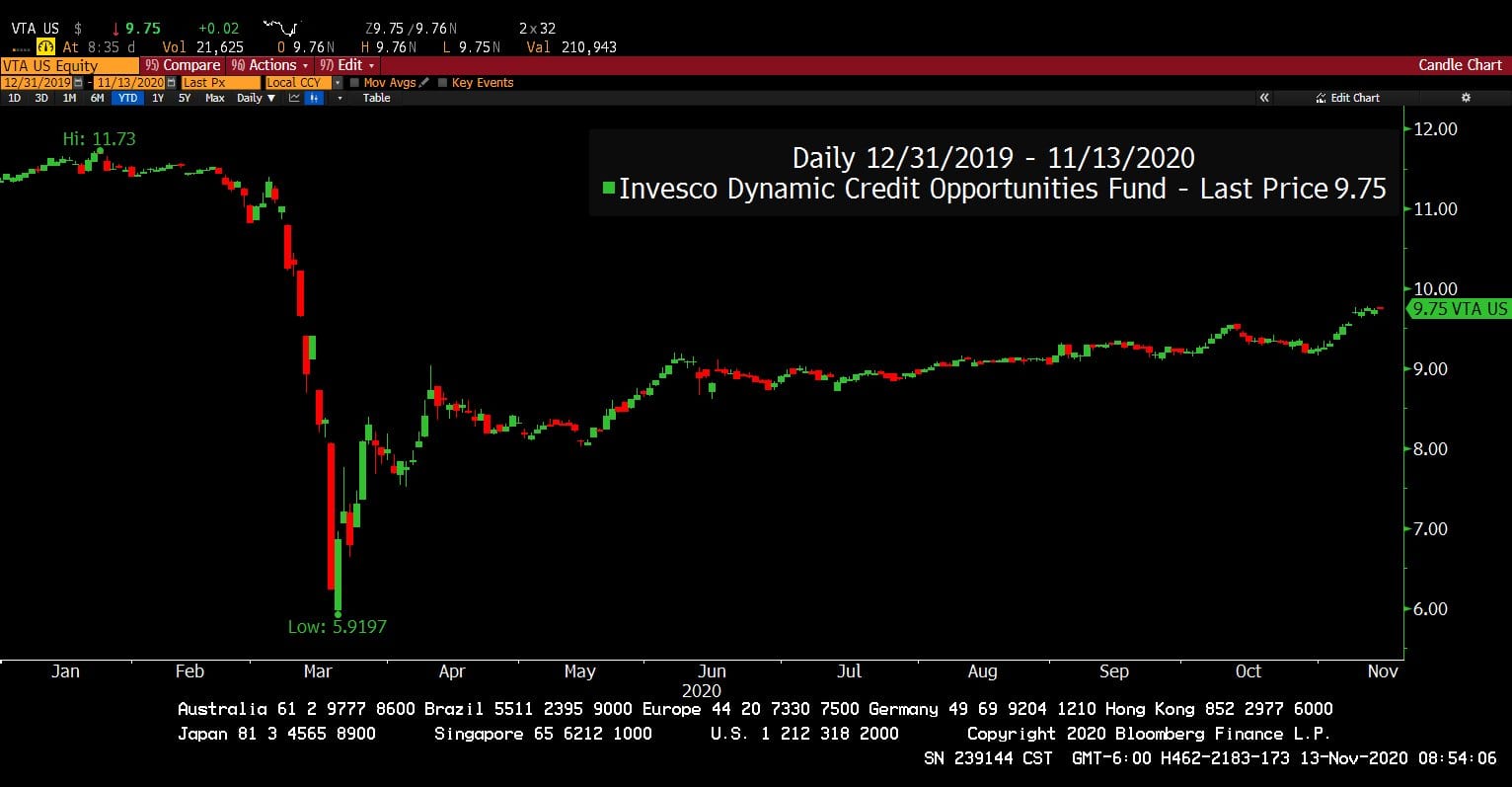Screen dimensions: 1512x787
Task: Select the YTD range toggle
Action: 127,98
